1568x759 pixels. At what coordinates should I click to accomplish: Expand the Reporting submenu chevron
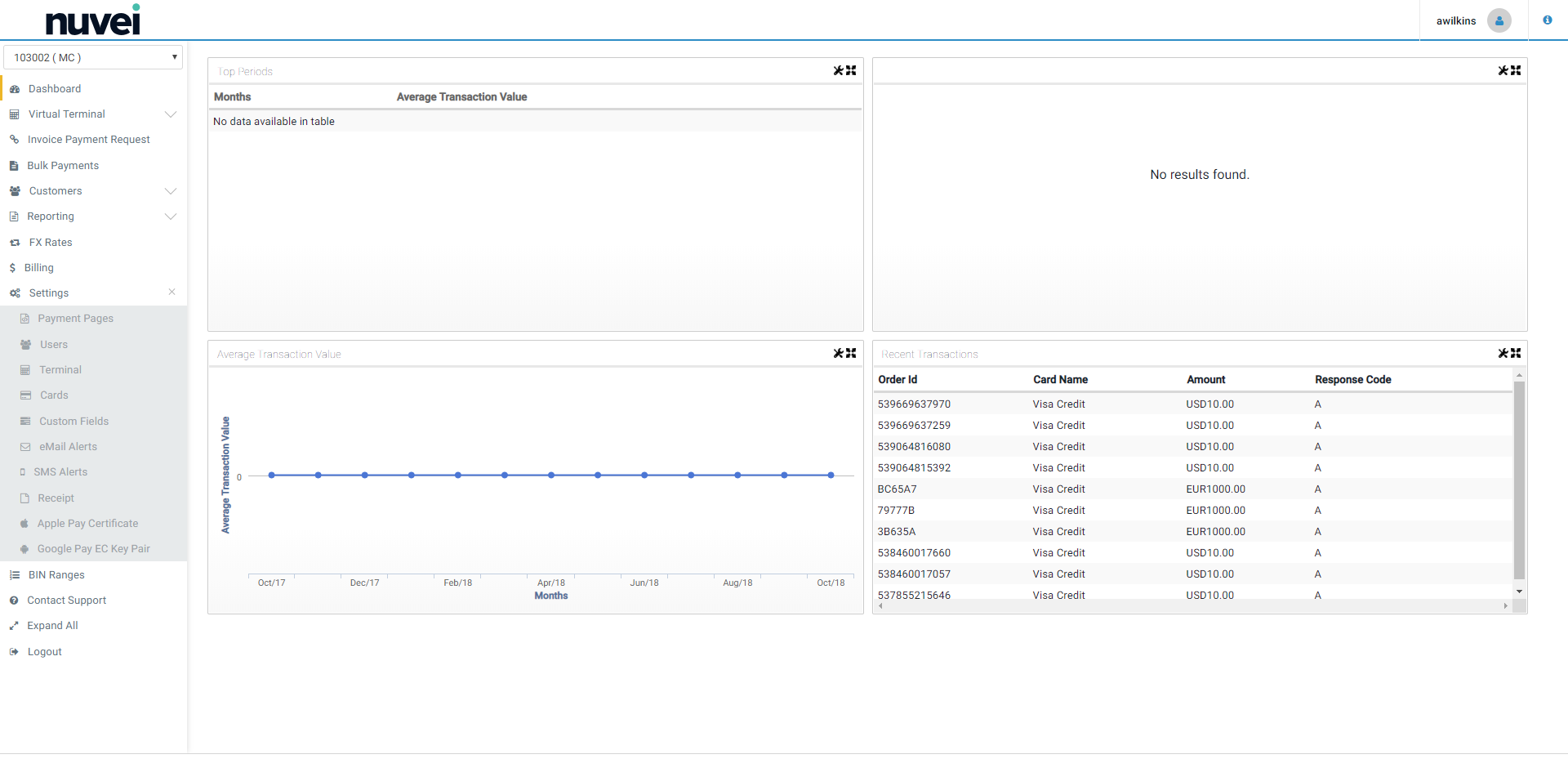click(171, 217)
